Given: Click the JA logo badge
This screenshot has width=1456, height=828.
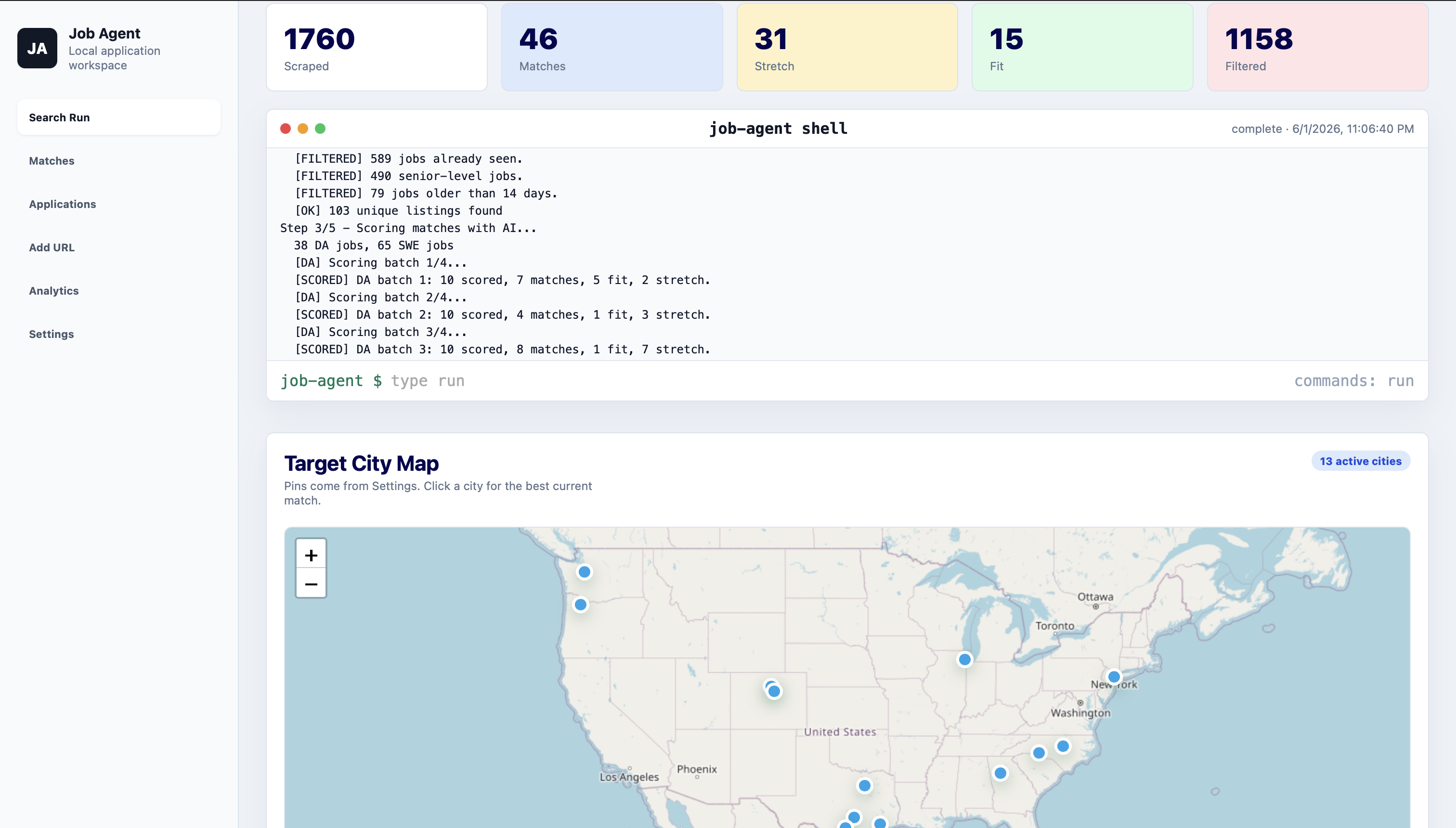Looking at the screenshot, I should (37, 48).
